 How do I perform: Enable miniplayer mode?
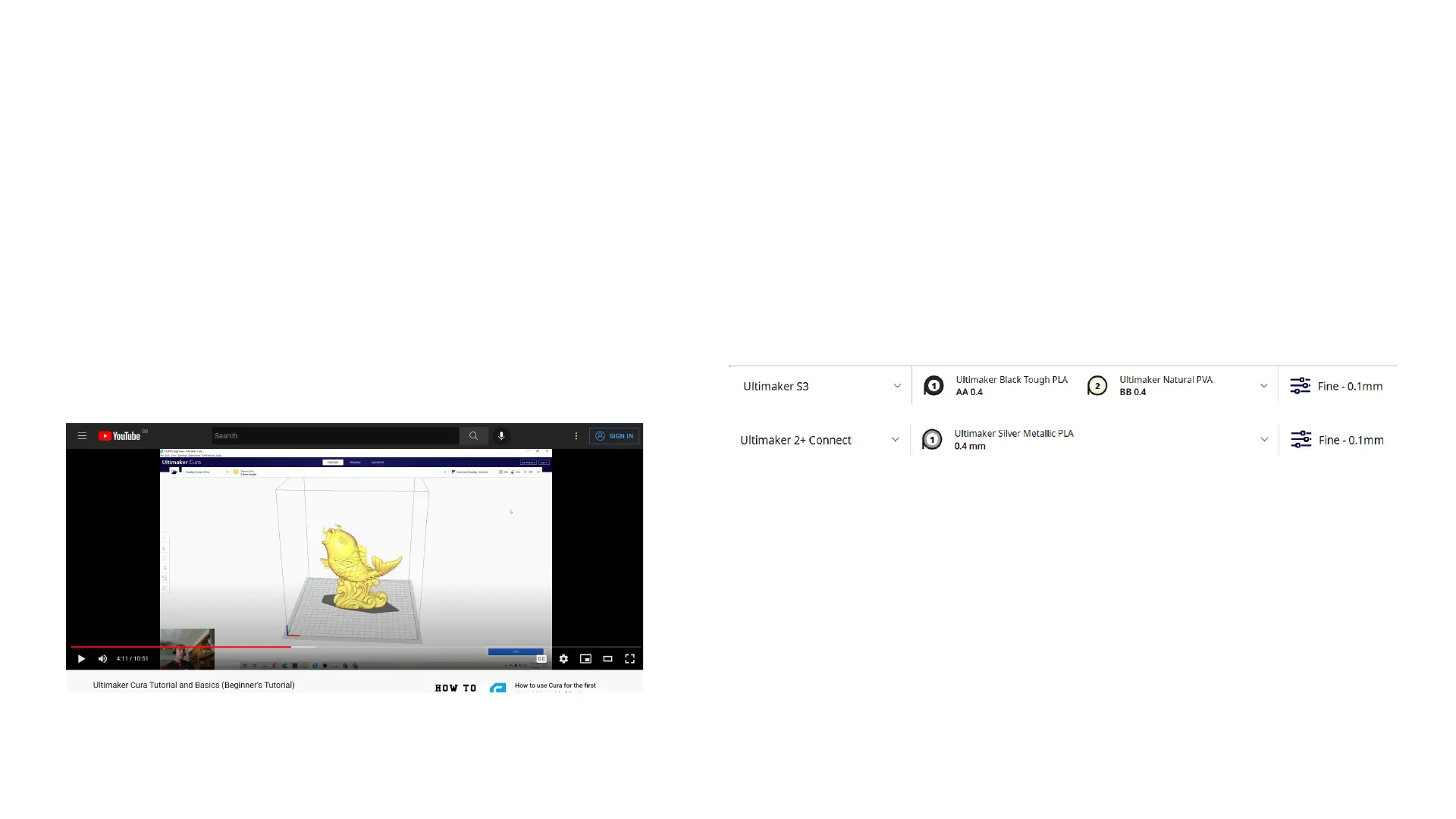[x=585, y=659]
